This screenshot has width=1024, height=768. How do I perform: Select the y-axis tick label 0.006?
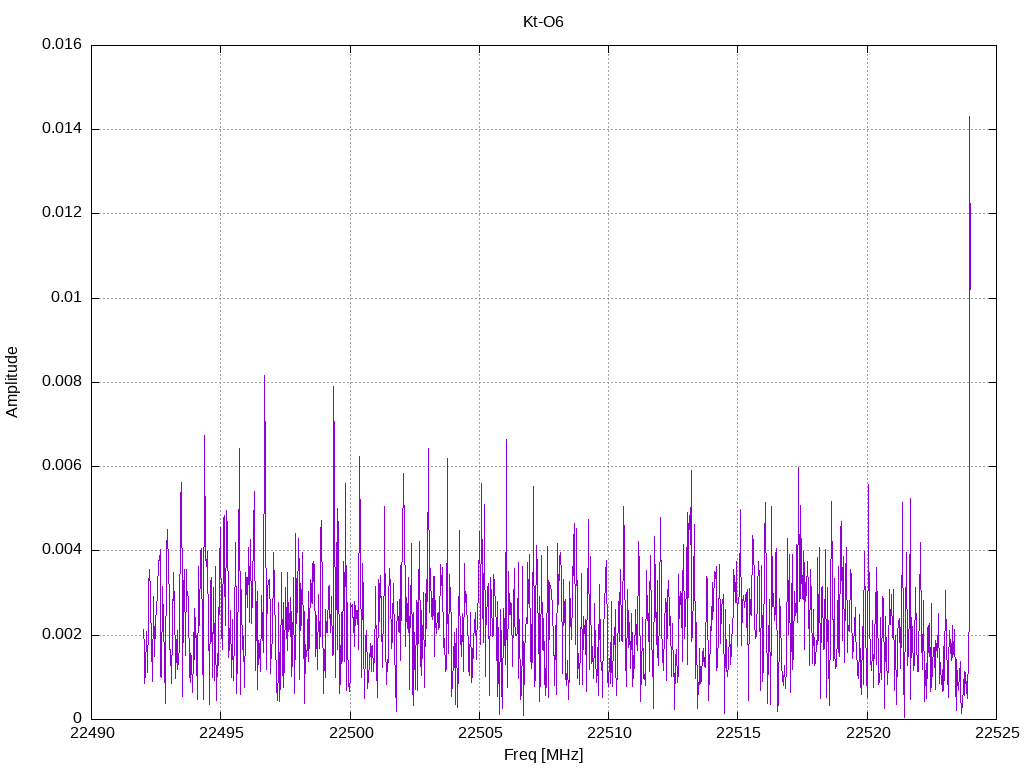pos(61,466)
